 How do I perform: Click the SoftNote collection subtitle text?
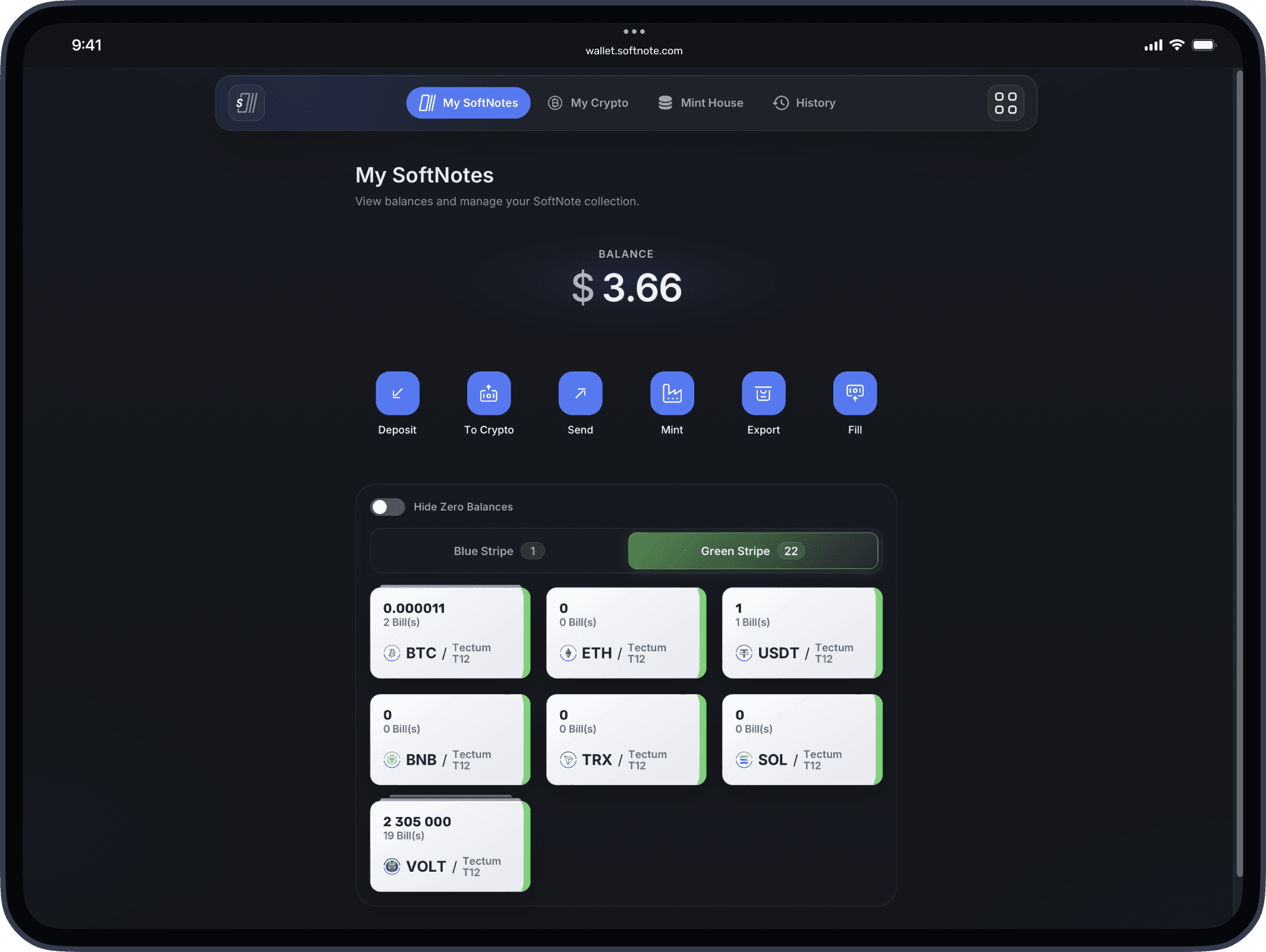(497, 201)
